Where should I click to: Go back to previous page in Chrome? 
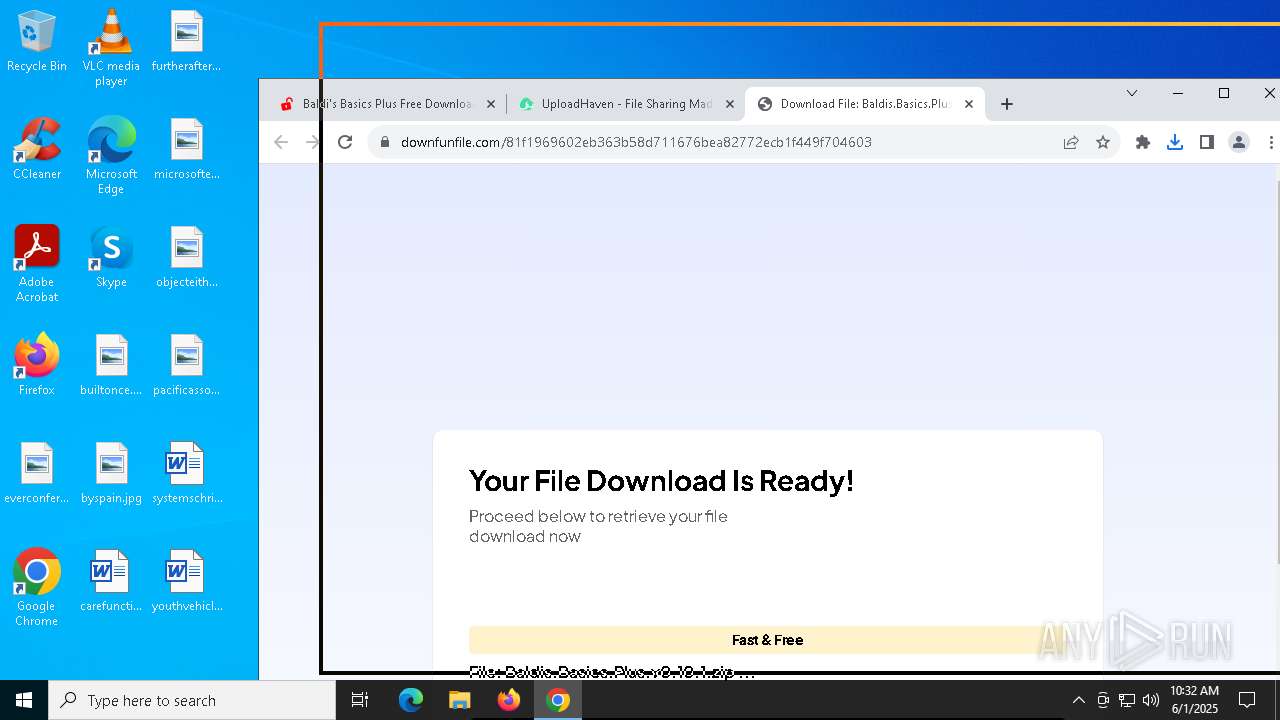pyautogui.click(x=281, y=142)
